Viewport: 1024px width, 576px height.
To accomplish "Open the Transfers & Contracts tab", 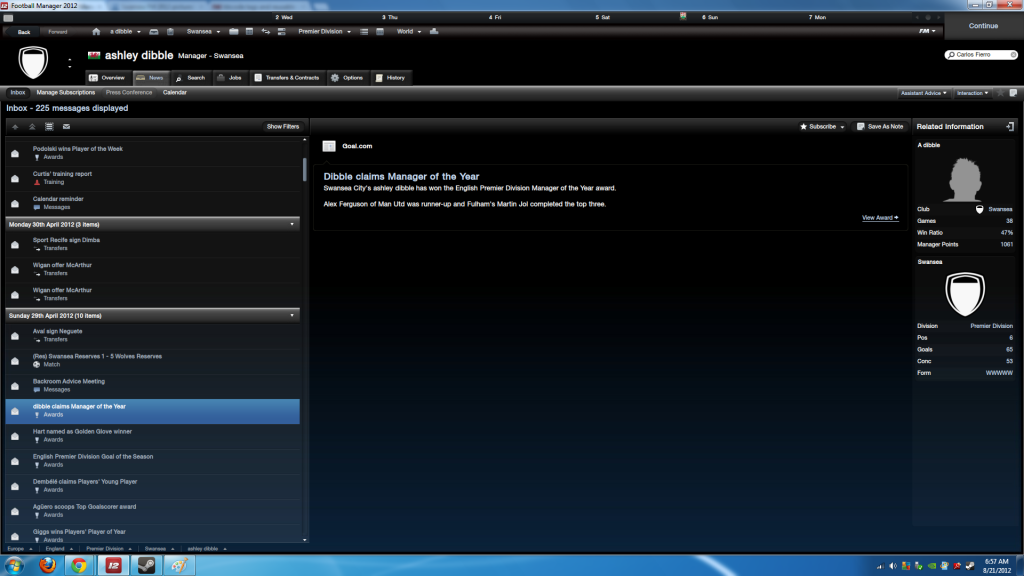I will (x=287, y=78).
